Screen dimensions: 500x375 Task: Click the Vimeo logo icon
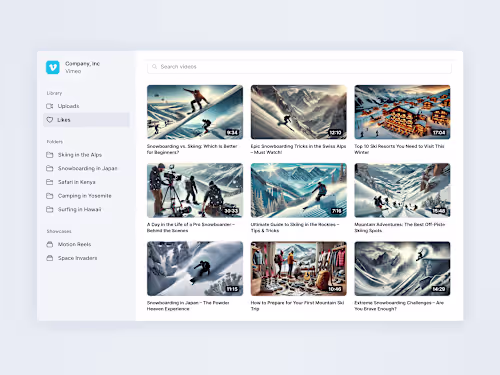pyautogui.click(x=53, y=67)
